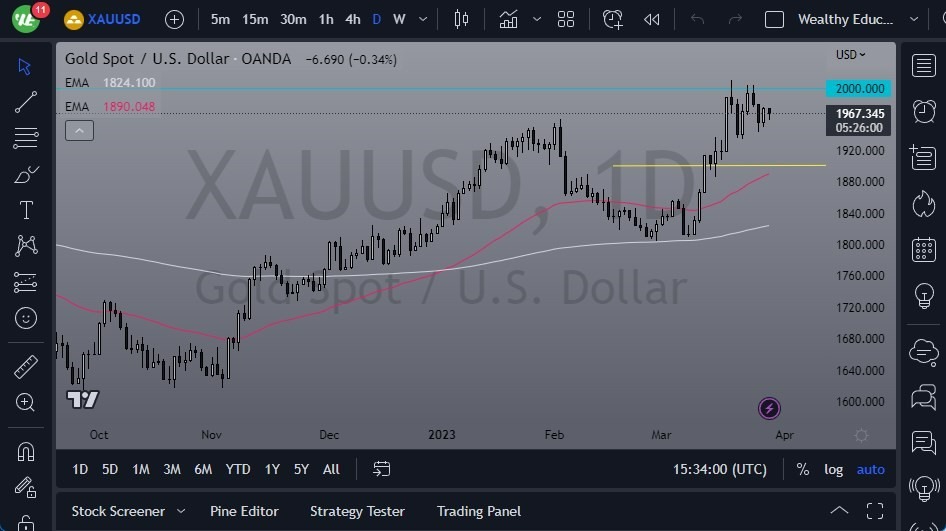Screen dimensions: 946x531
Task: Select the trend line drawing tool
Action: click(25, 102)
